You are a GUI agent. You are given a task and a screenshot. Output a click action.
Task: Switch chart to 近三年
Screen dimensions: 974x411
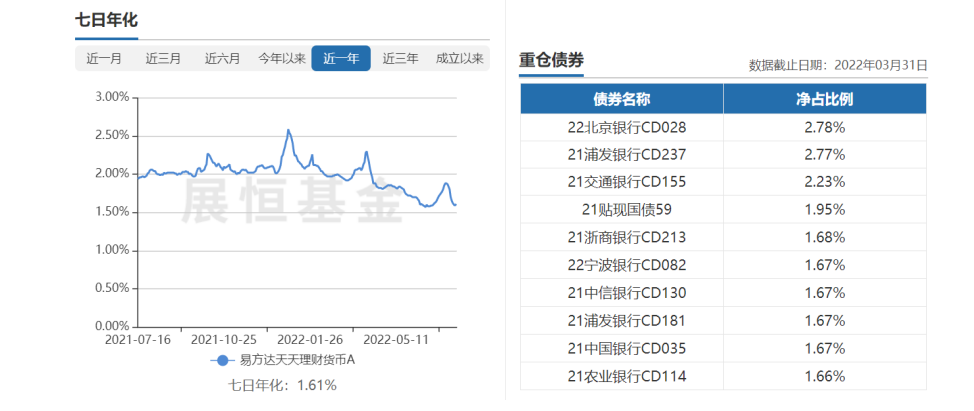click(x=400, y=58)
